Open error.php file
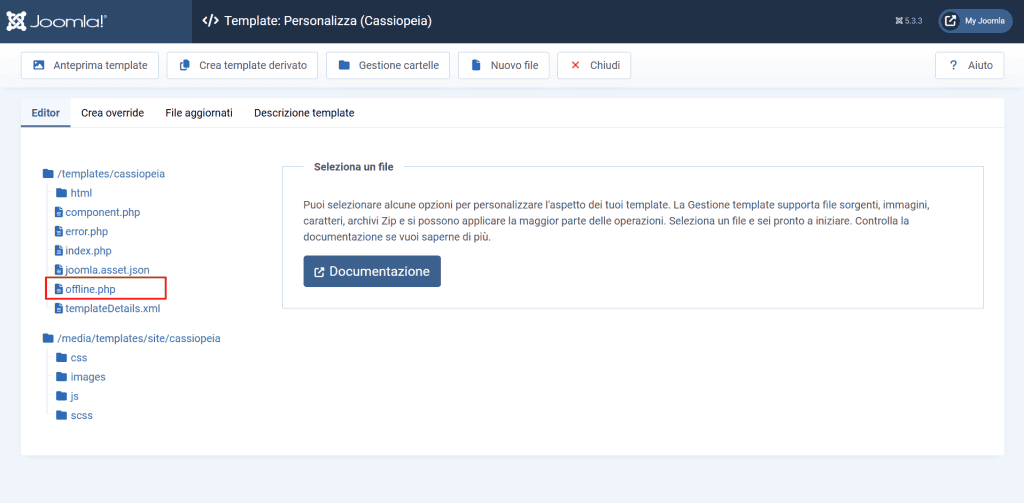1024x503 pixels. [x=81, y=231]
